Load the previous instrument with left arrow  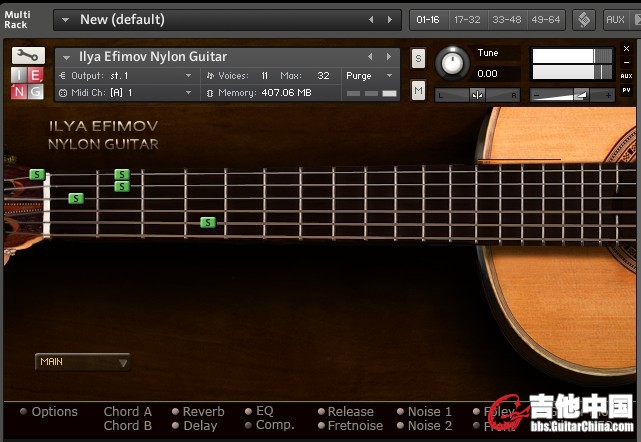(x=370, y=57)
